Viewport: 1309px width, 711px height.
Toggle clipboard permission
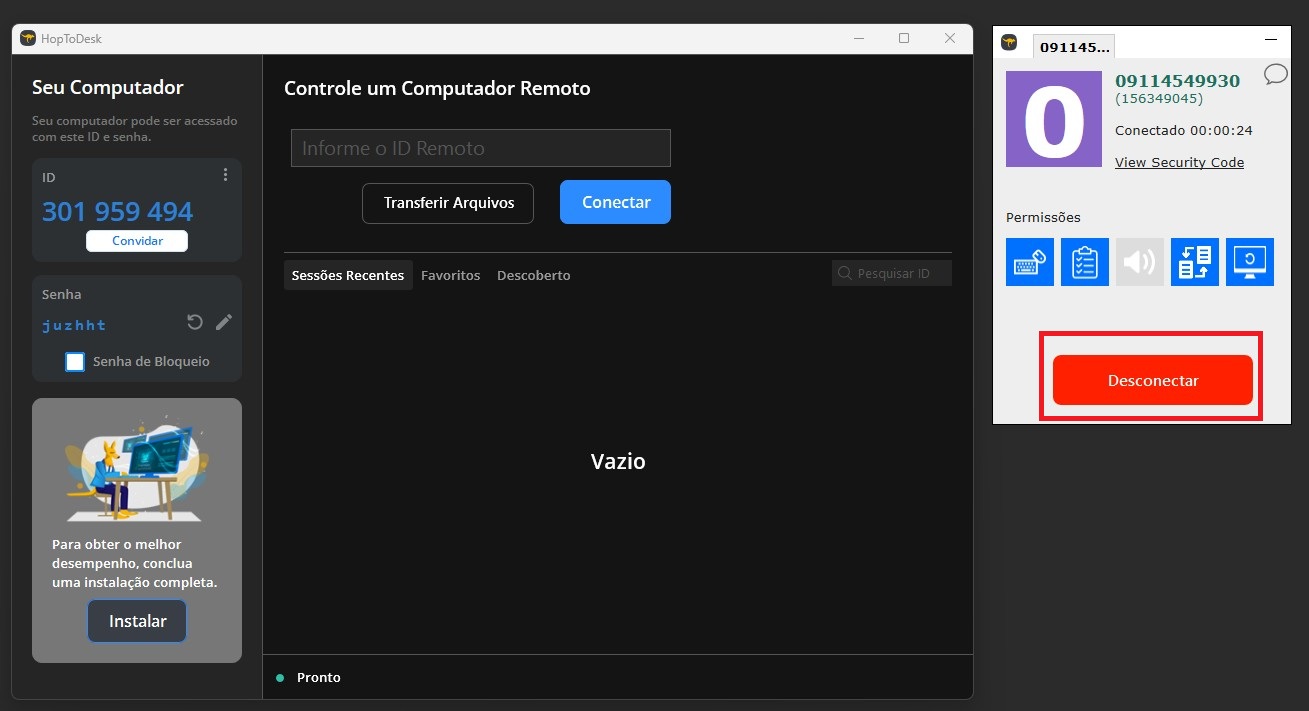tap(1085, 262)
